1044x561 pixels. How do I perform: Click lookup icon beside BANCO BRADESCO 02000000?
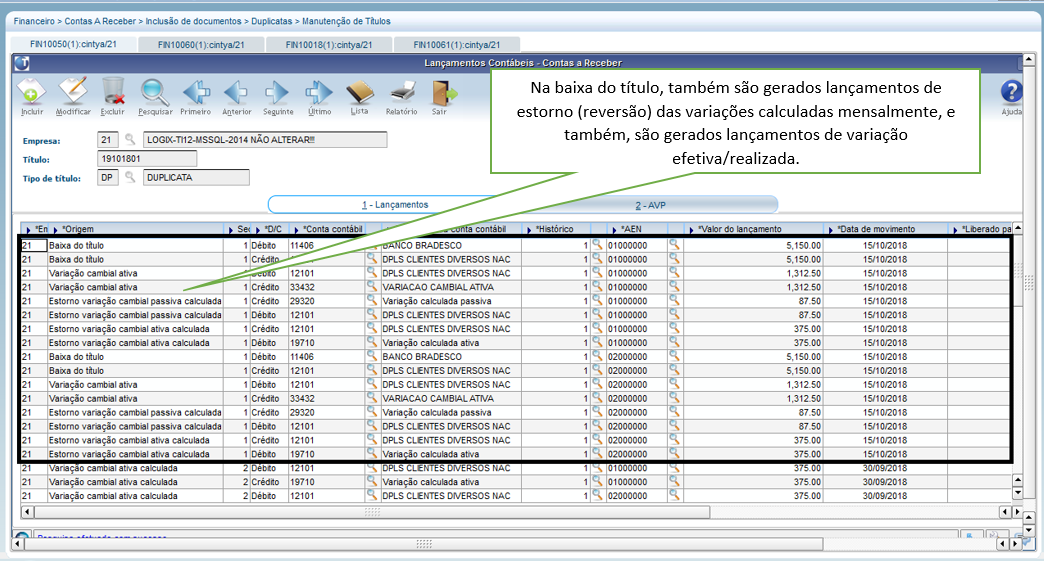pos(372,356)
